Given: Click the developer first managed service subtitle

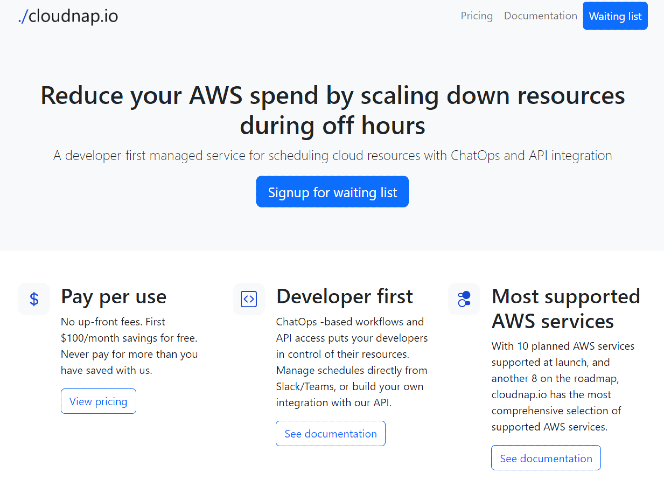Looking at the screenshot, I should tap(332, 155).
